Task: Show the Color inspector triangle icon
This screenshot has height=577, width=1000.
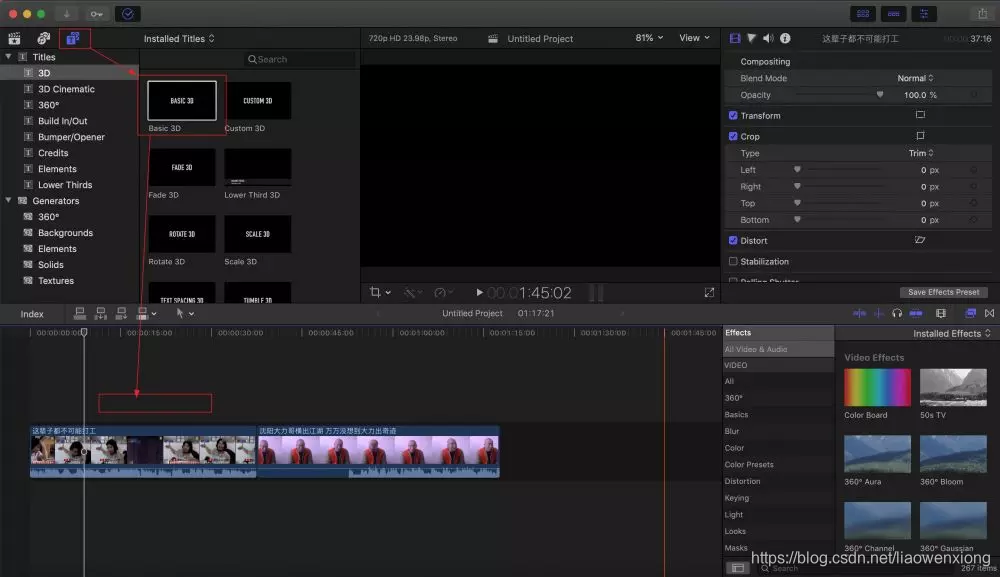Action: [751, 38]
